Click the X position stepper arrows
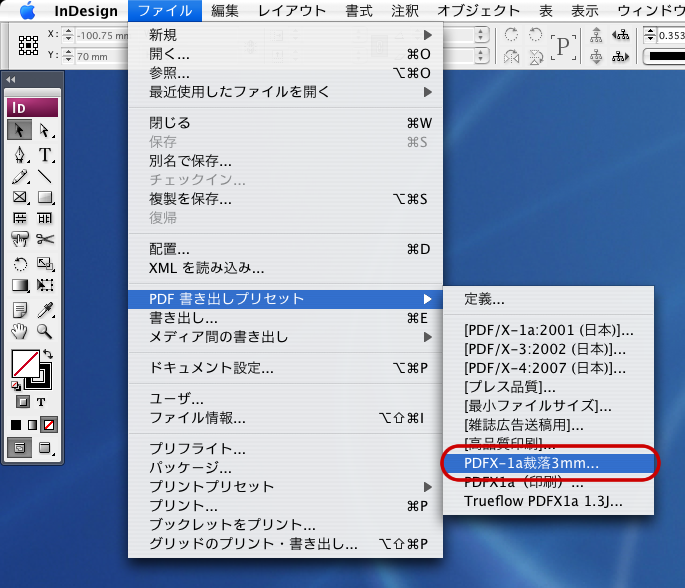 (68, 35)
